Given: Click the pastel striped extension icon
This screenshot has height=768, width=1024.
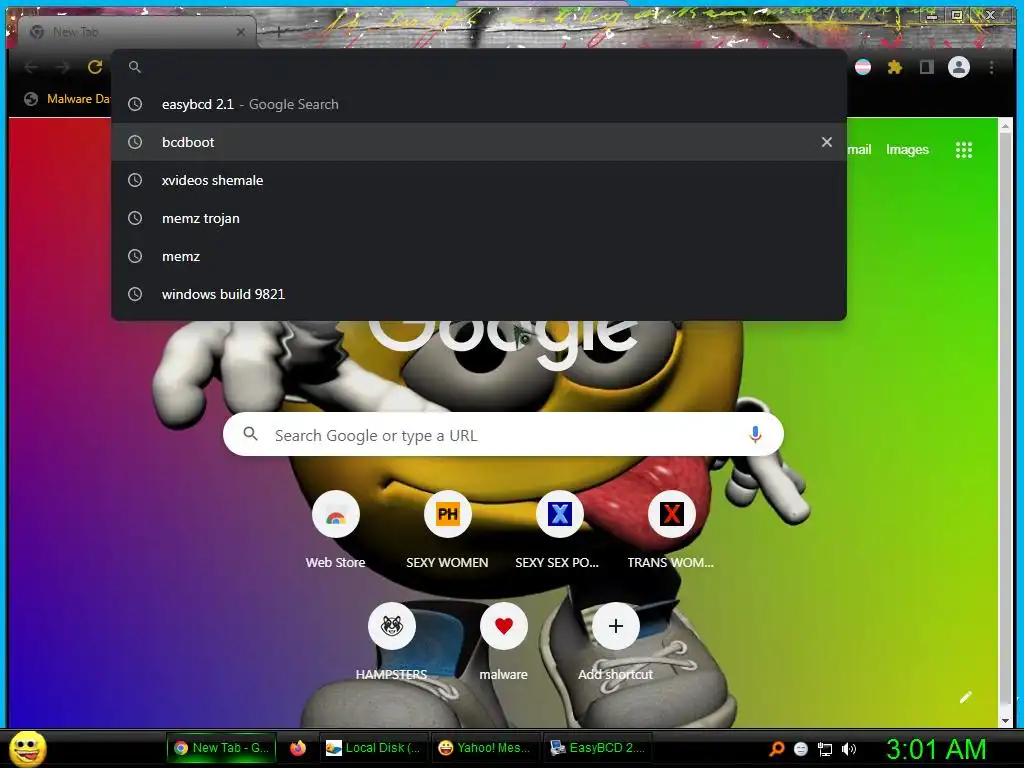Looking at the screenshot, I should coord(863,67).
